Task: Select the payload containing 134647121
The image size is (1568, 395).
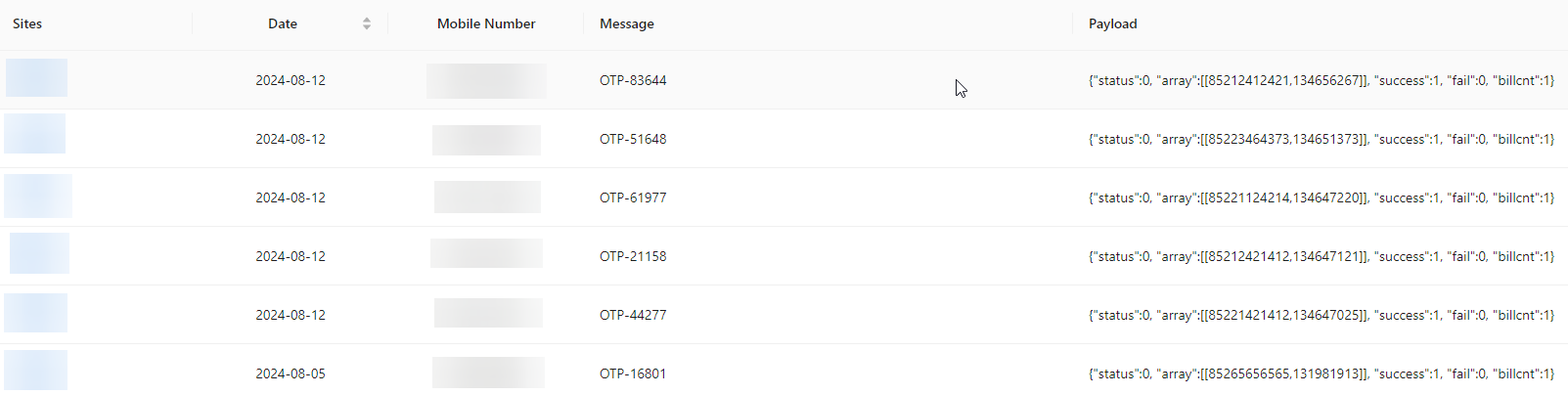Action: 1322,256
